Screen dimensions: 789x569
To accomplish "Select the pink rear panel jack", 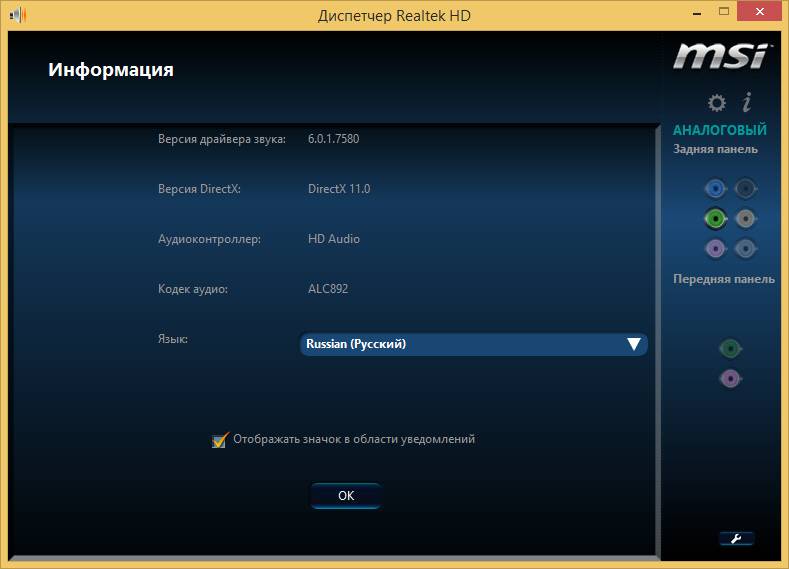I will (x=715, y=248).
